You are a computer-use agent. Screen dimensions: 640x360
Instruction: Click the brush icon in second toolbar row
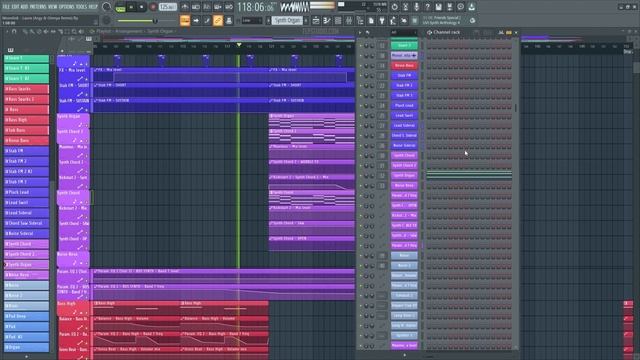point(207,20)
